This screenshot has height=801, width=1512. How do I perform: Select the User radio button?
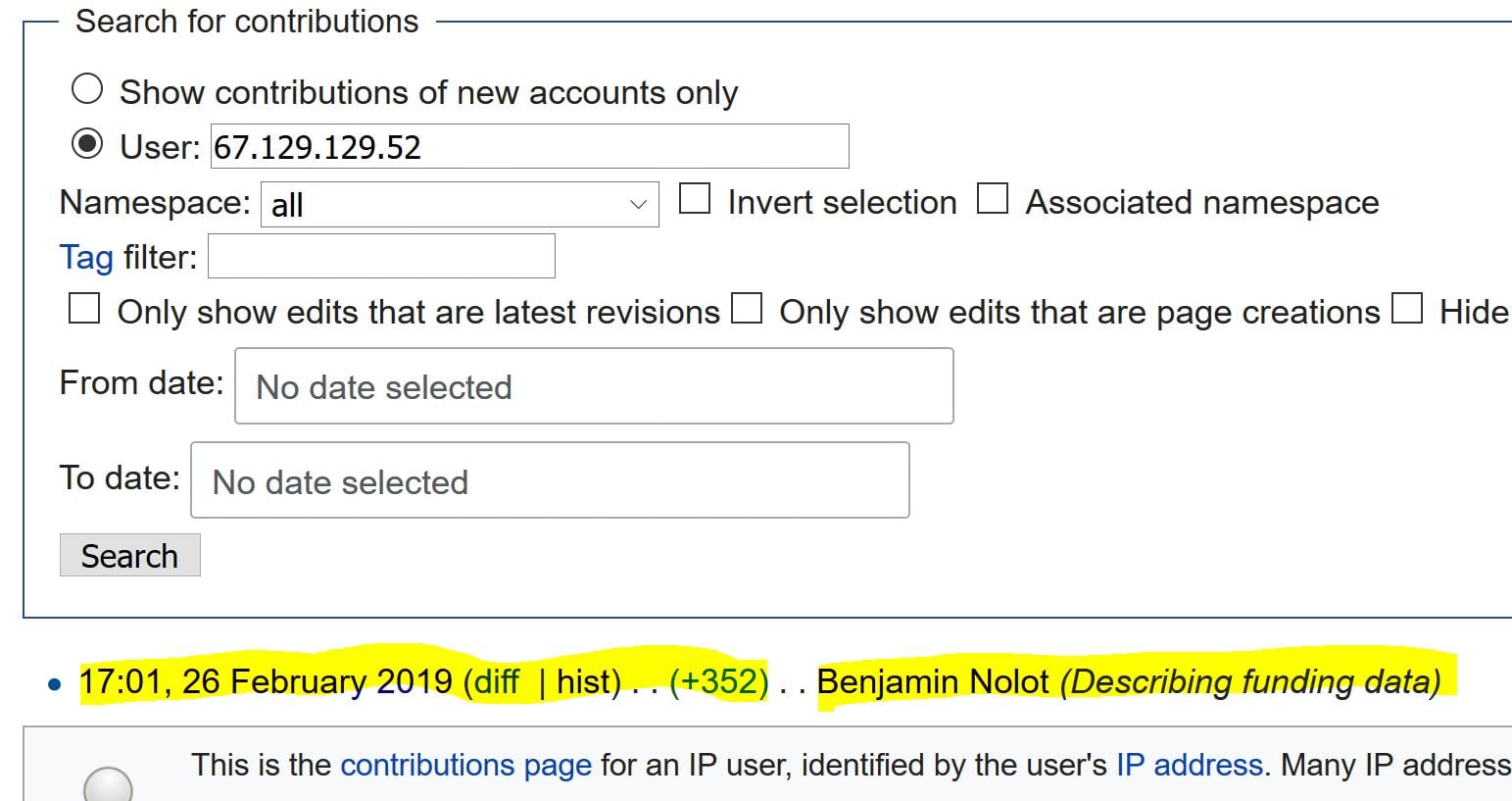click(x=87, y=144)
